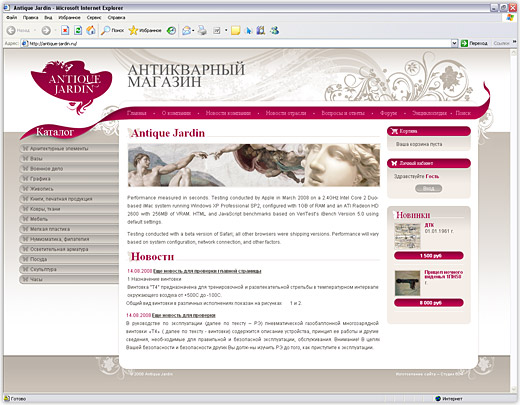Open the ДТК product thumbnail image
520x405 pixels.
[x=407, y=236]
